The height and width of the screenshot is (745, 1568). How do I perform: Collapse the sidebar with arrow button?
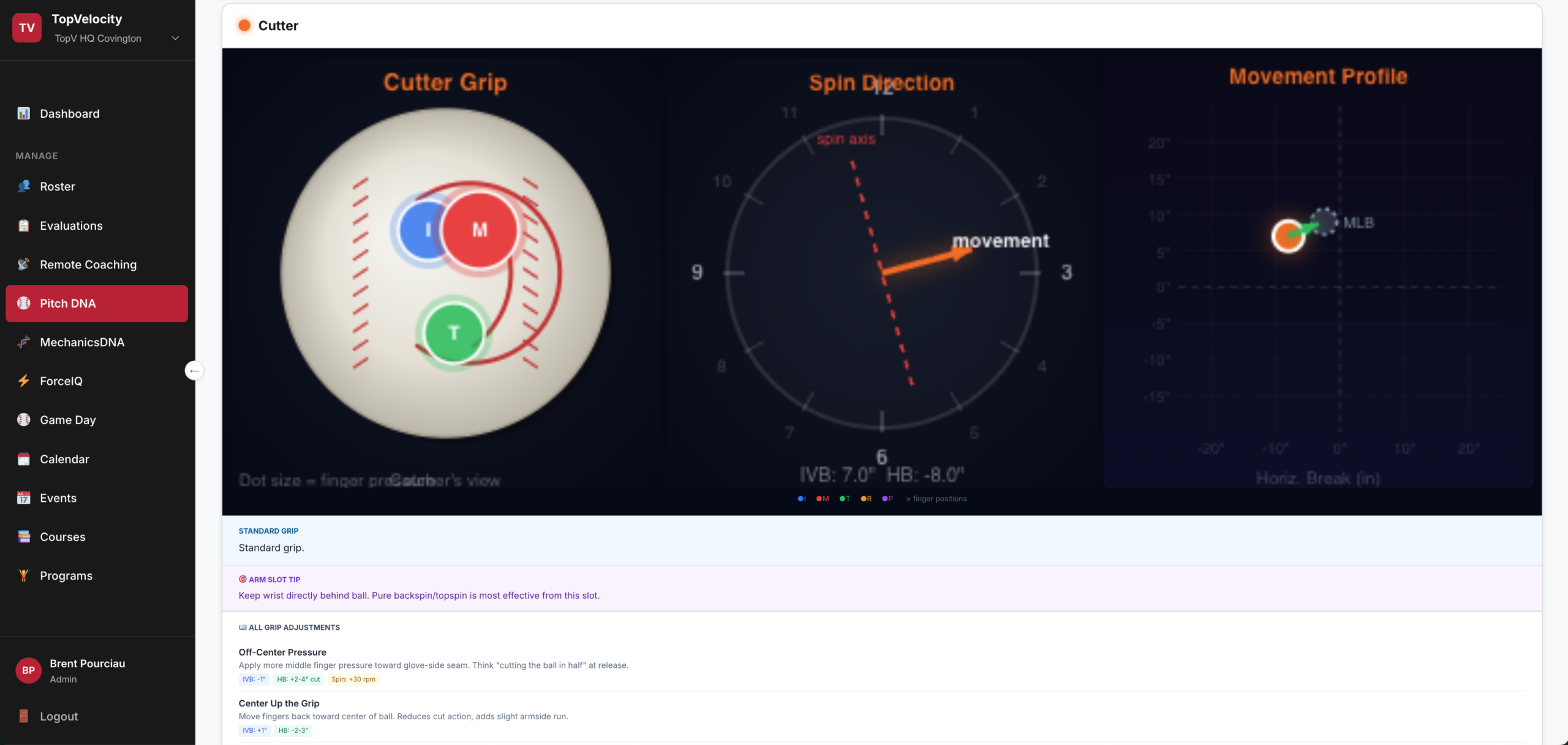click(194, 371)
